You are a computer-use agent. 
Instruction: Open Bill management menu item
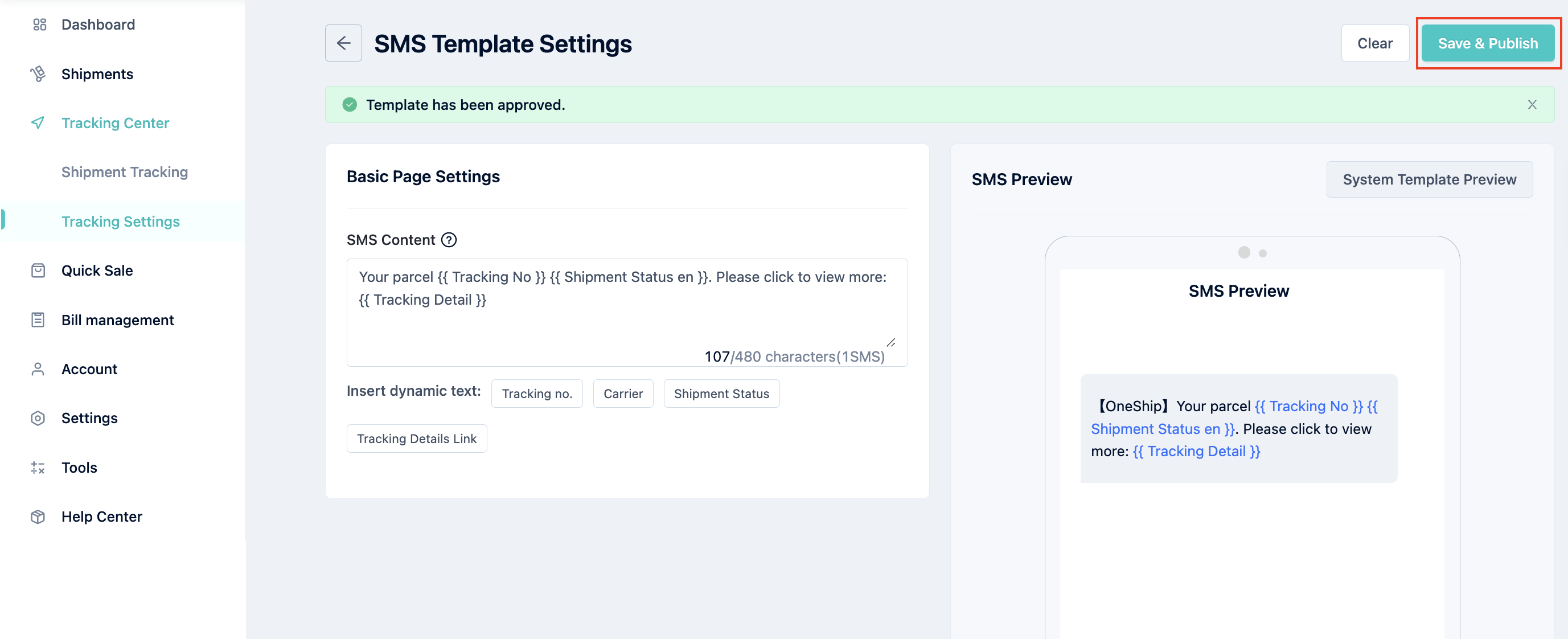coord(117,320)
